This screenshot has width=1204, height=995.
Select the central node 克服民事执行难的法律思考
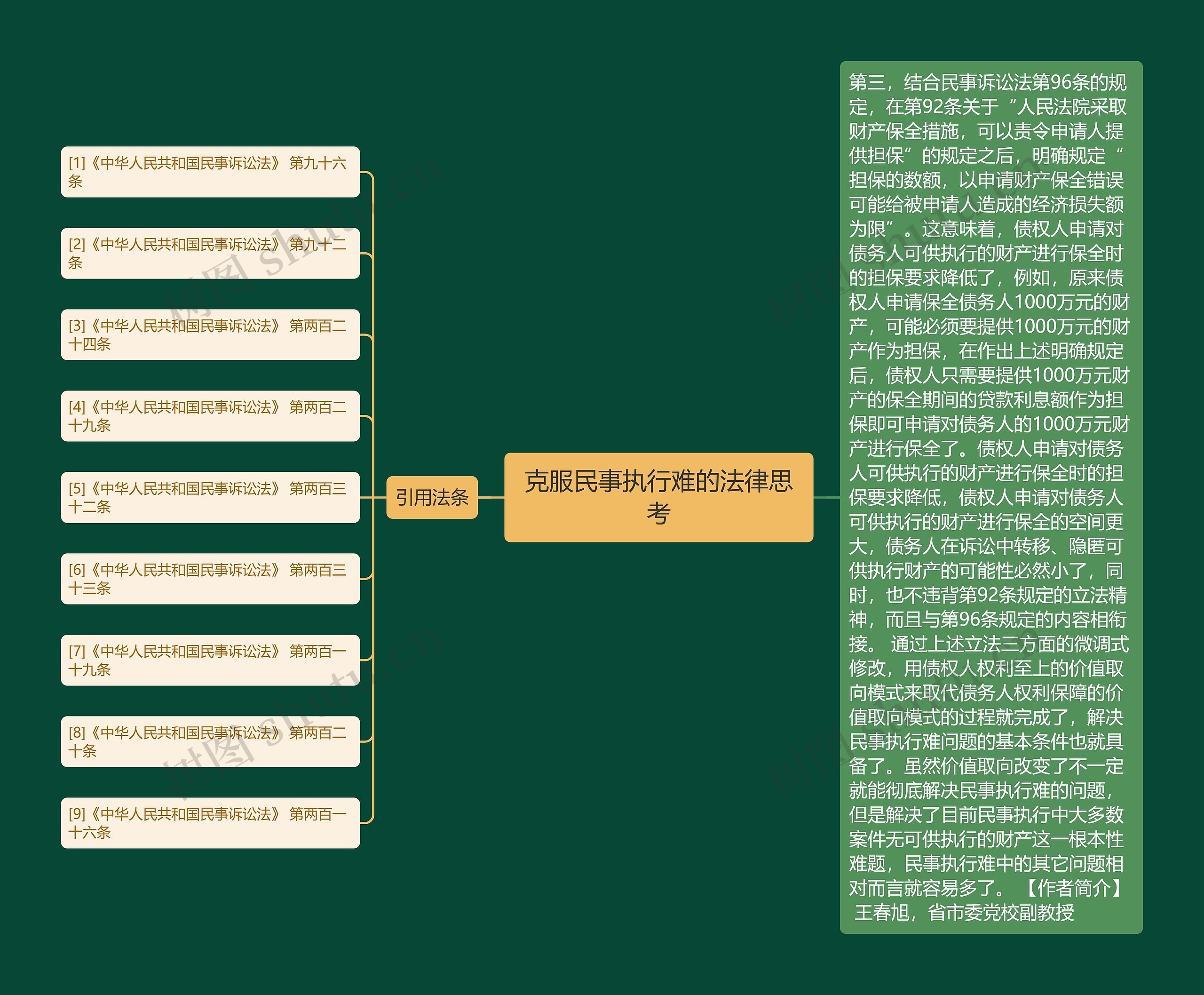pos(658,497)
